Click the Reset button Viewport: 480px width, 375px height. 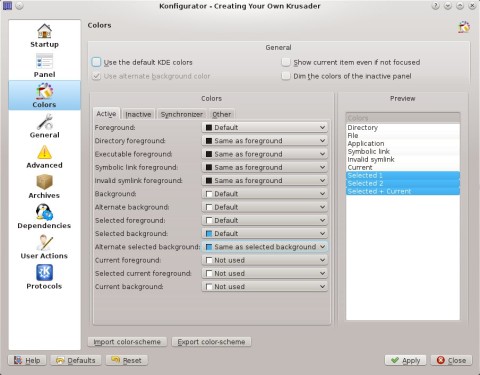[x=126, y=360]
